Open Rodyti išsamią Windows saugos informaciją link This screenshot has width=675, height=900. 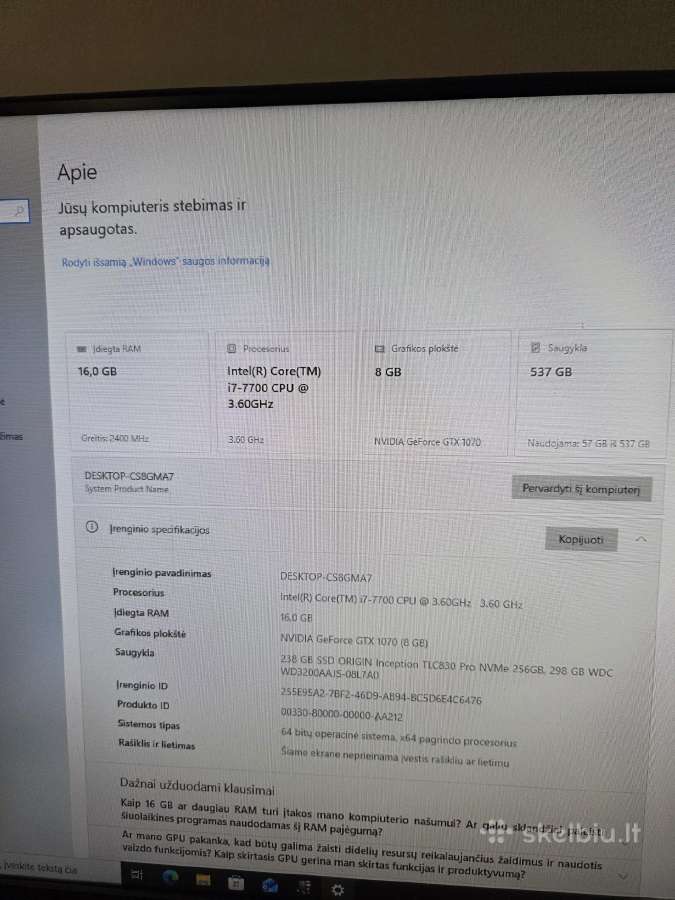(x=165, y=262)
